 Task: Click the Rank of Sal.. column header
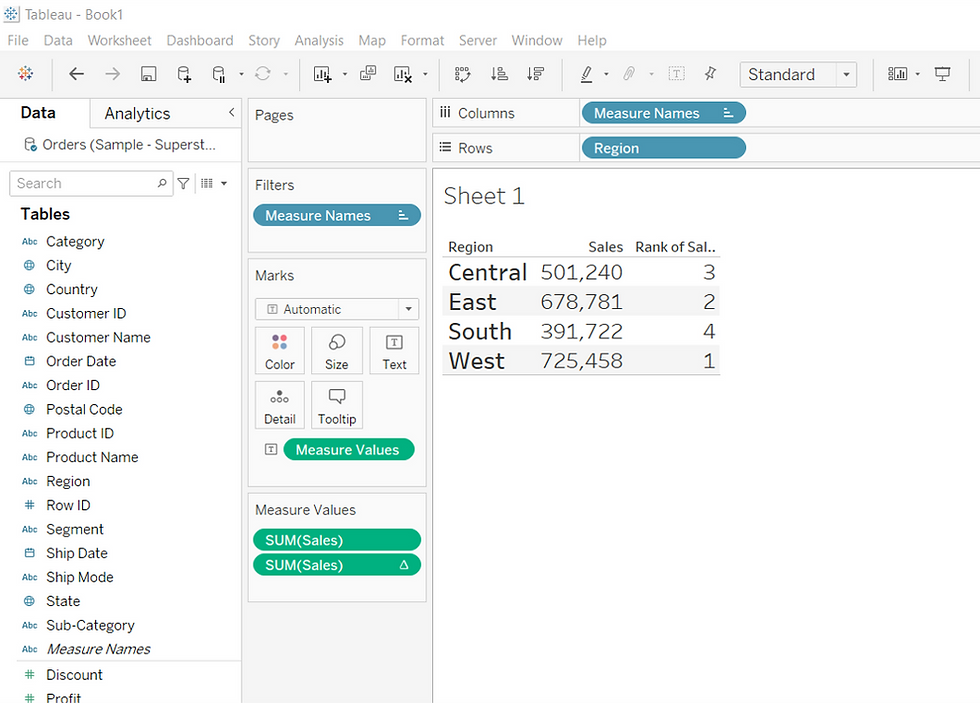[x=674, y=247]
